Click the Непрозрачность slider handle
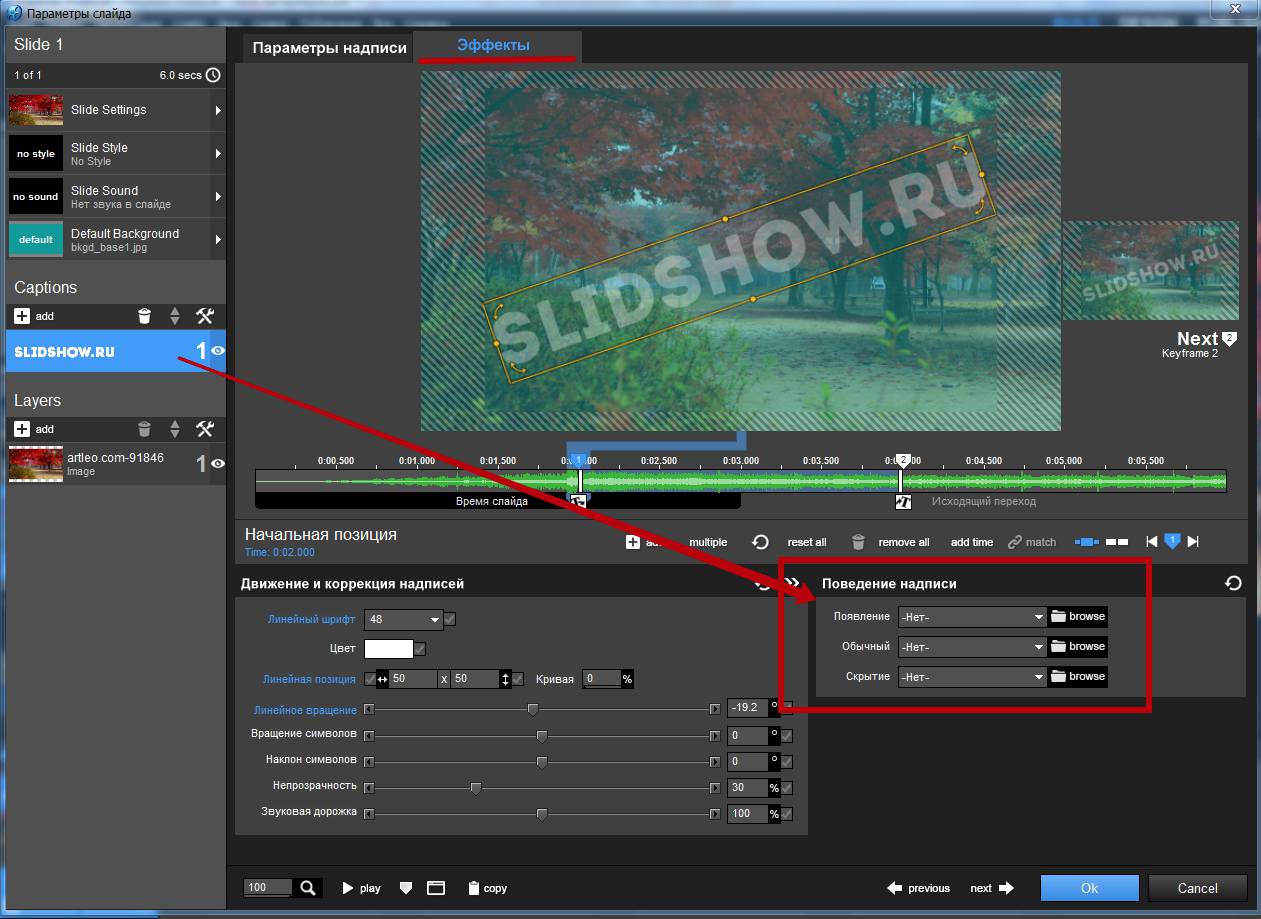Screen dimensions: 1261x919 point(476,788)
